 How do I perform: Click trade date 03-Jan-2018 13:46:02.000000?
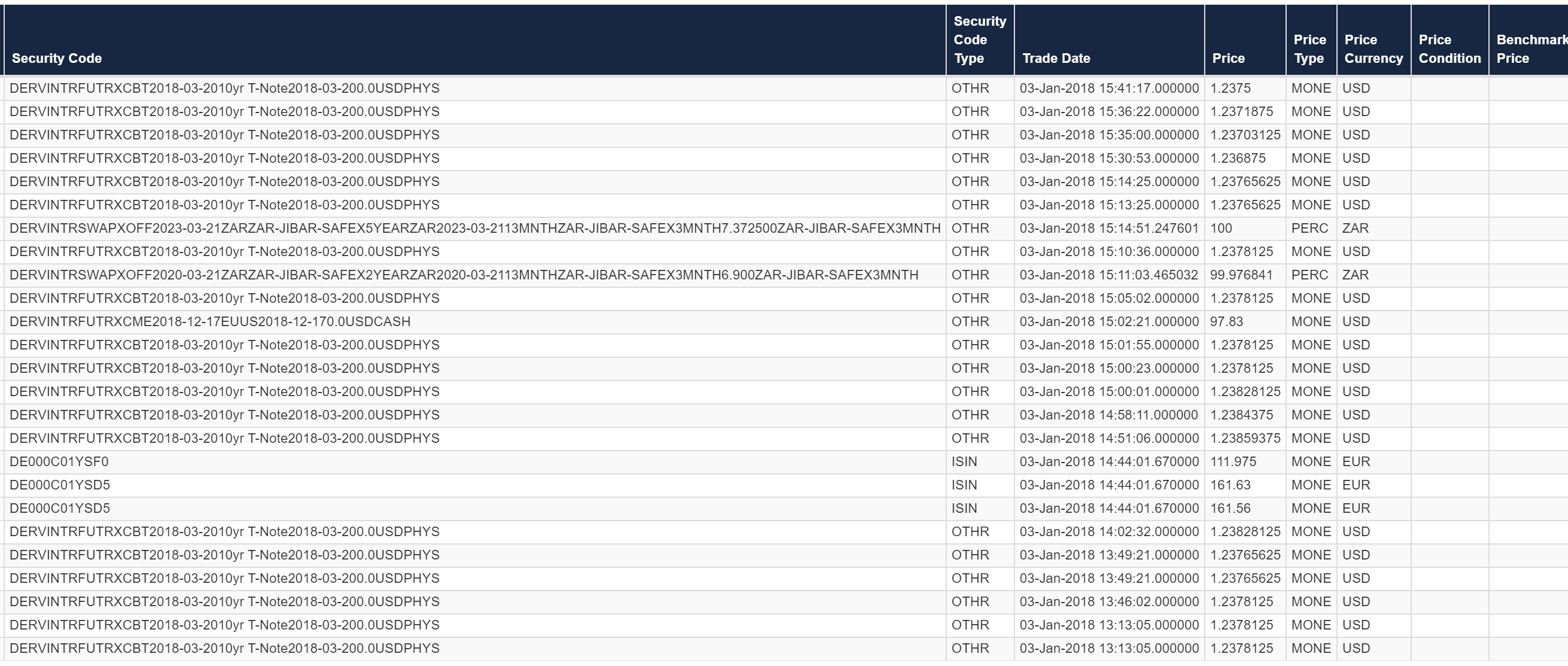1109,601
